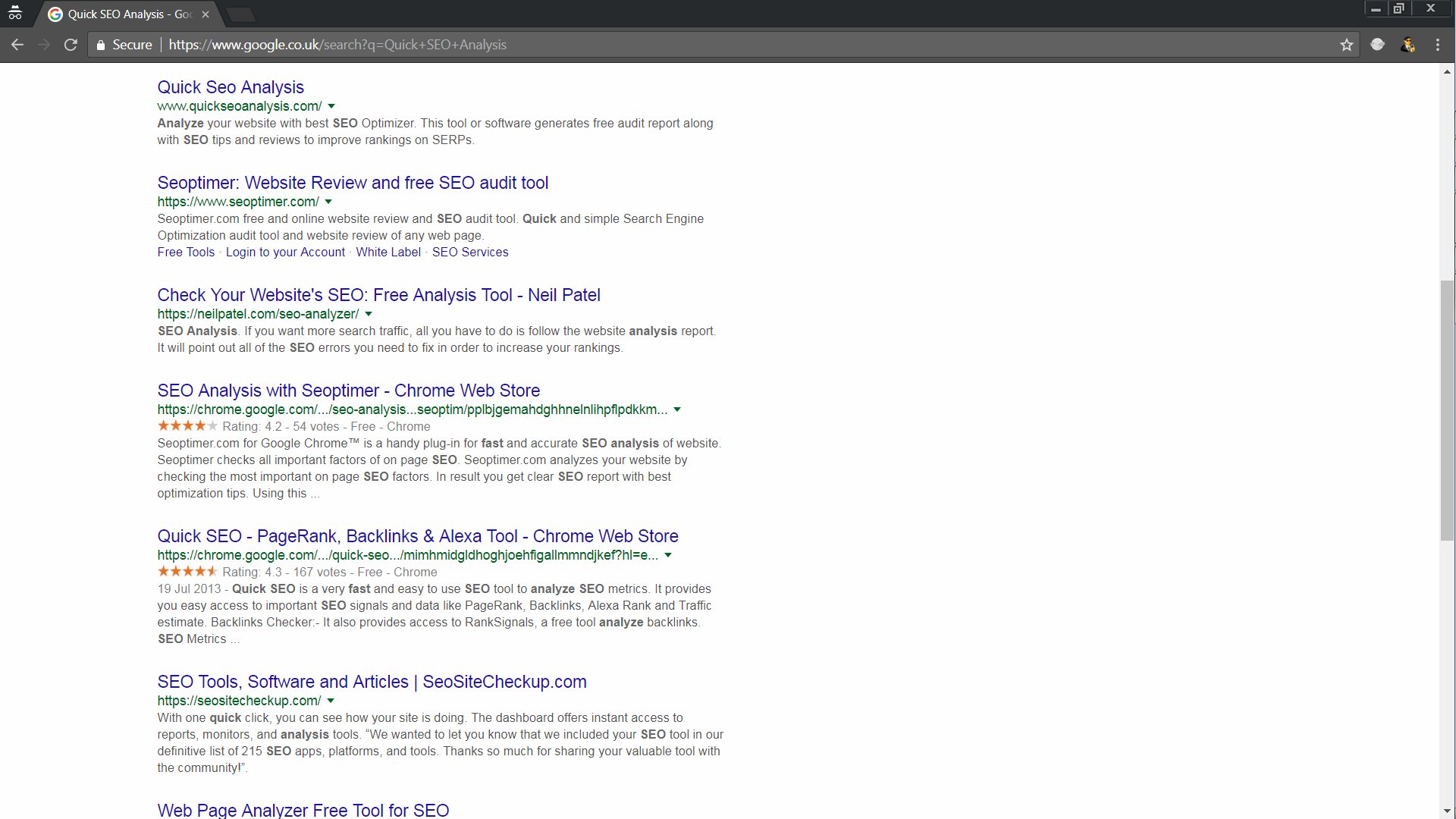
Task: Expand the dropdown arrow next to quickseoanalysis.com URL
Action: coord(331,106)
